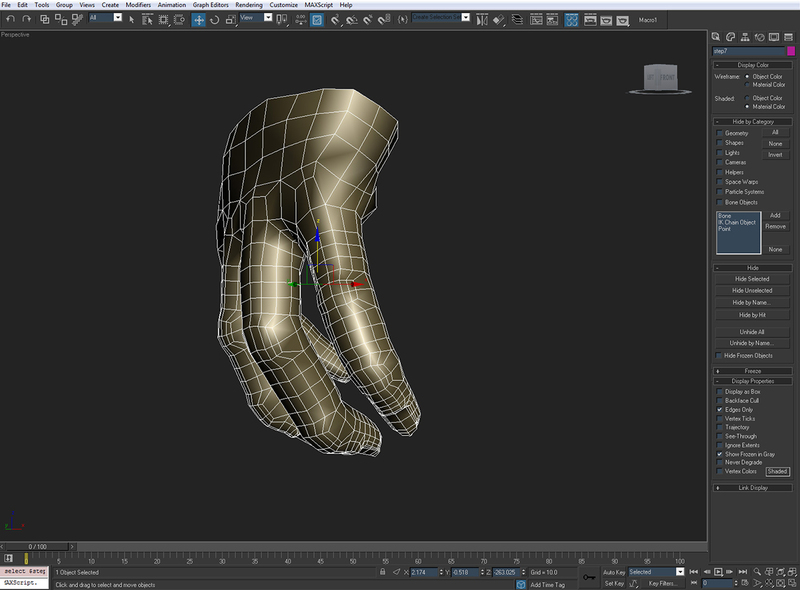Collapse the Display Color rollout
The height and width of the screenshot is (590, 800).
[x=753, y=65]
